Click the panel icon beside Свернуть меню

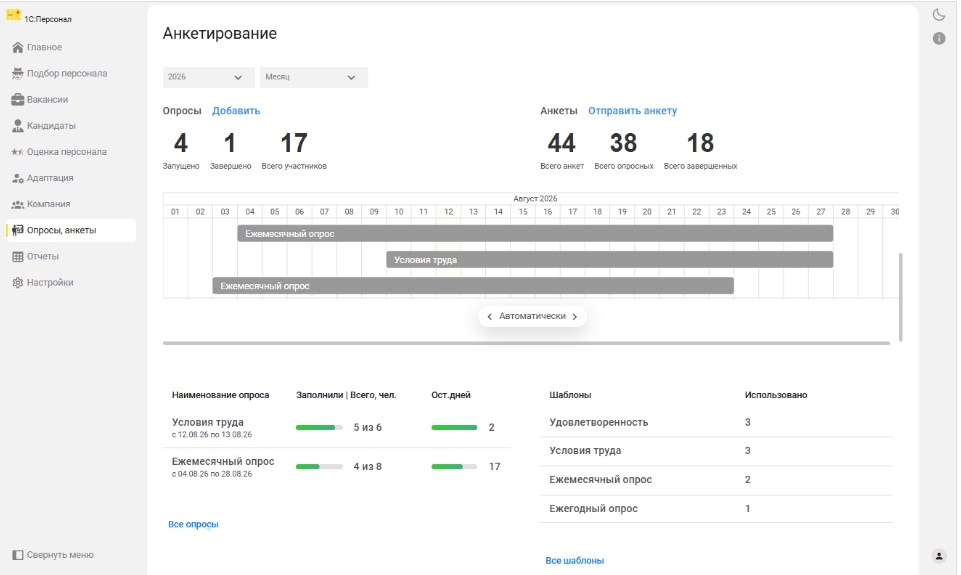pos(18,555)
